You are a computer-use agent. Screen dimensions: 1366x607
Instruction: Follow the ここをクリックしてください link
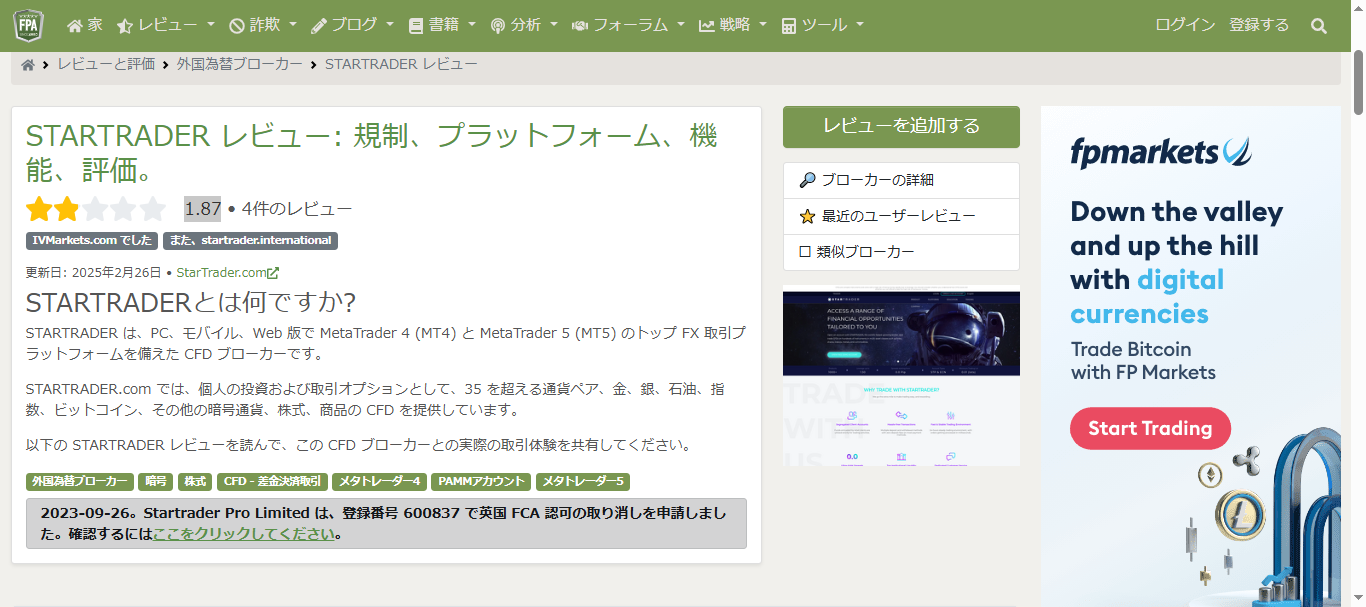click(x=243, y=534)
